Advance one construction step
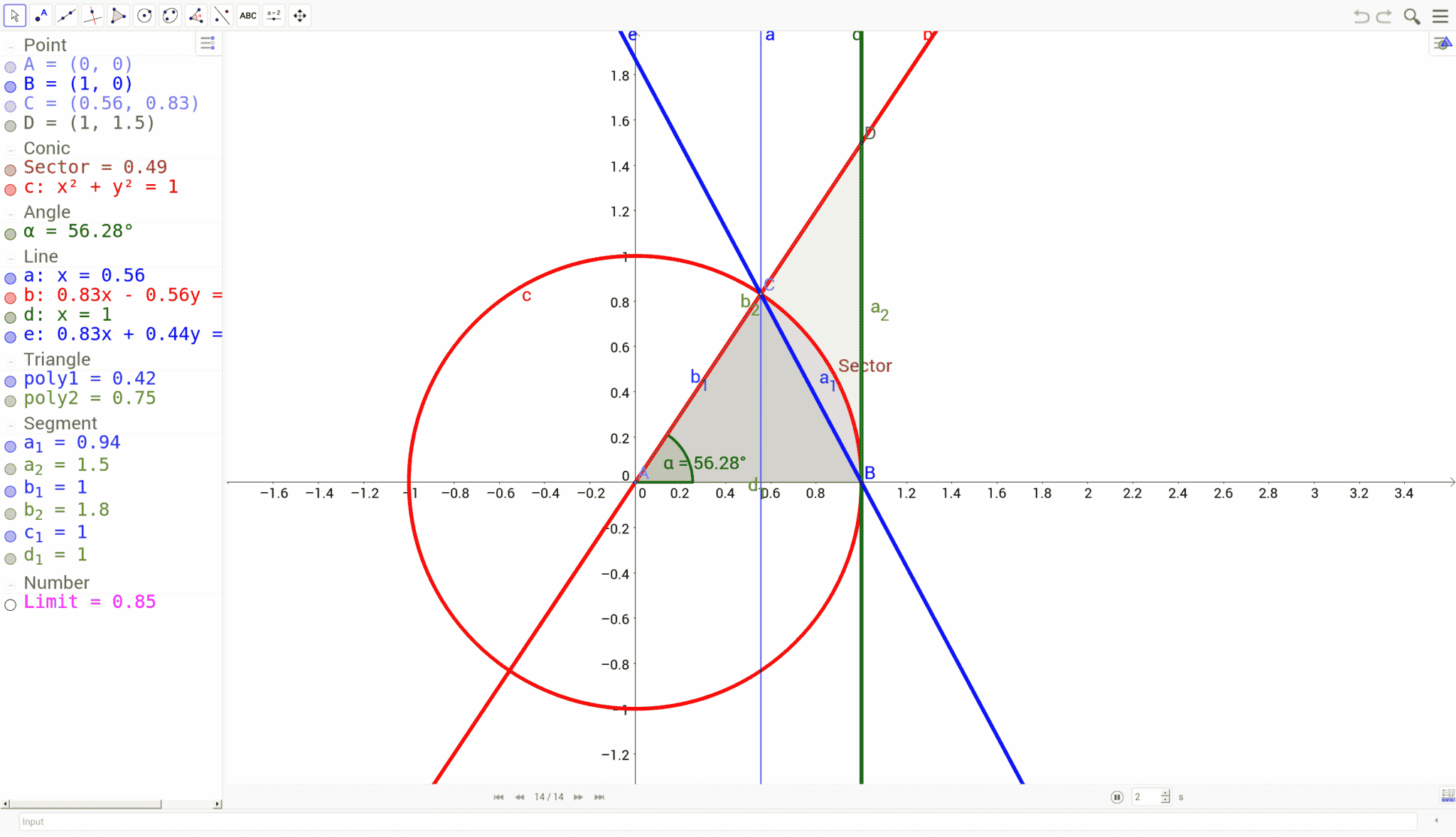The width and height of the screenshot is (1456, 837). click(579, 797)
